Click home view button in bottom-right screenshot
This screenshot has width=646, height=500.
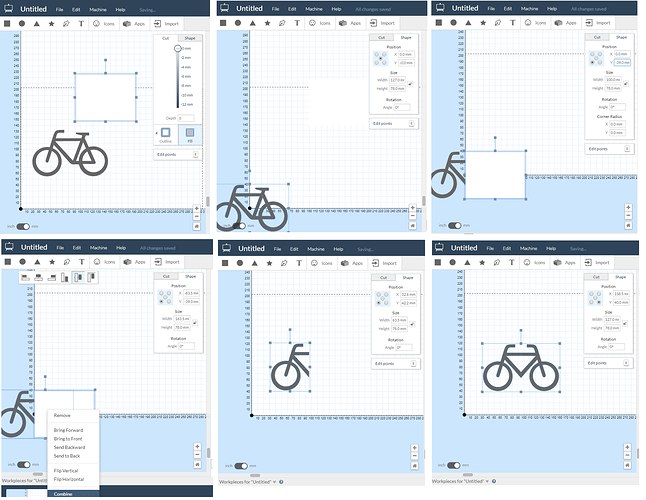627,465
